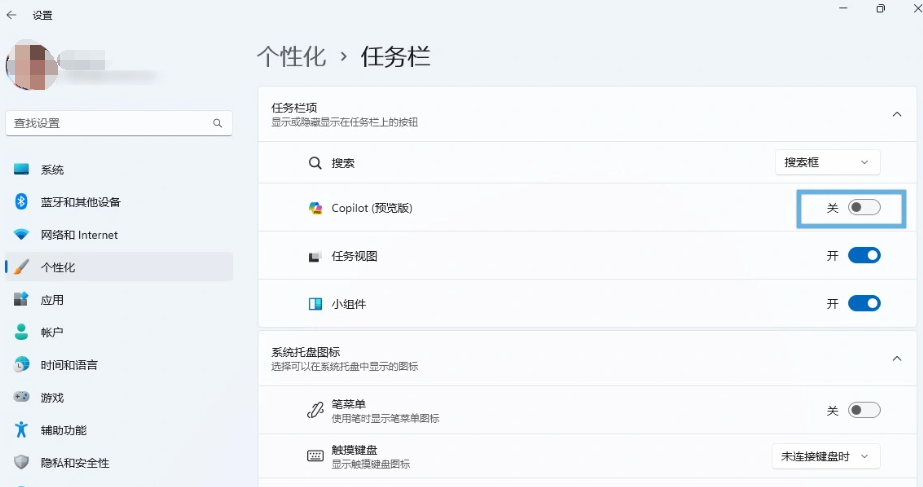The image size is (923, 487).
Task: Turn on the 笔菜单 toggle
Action: (864, 410)
